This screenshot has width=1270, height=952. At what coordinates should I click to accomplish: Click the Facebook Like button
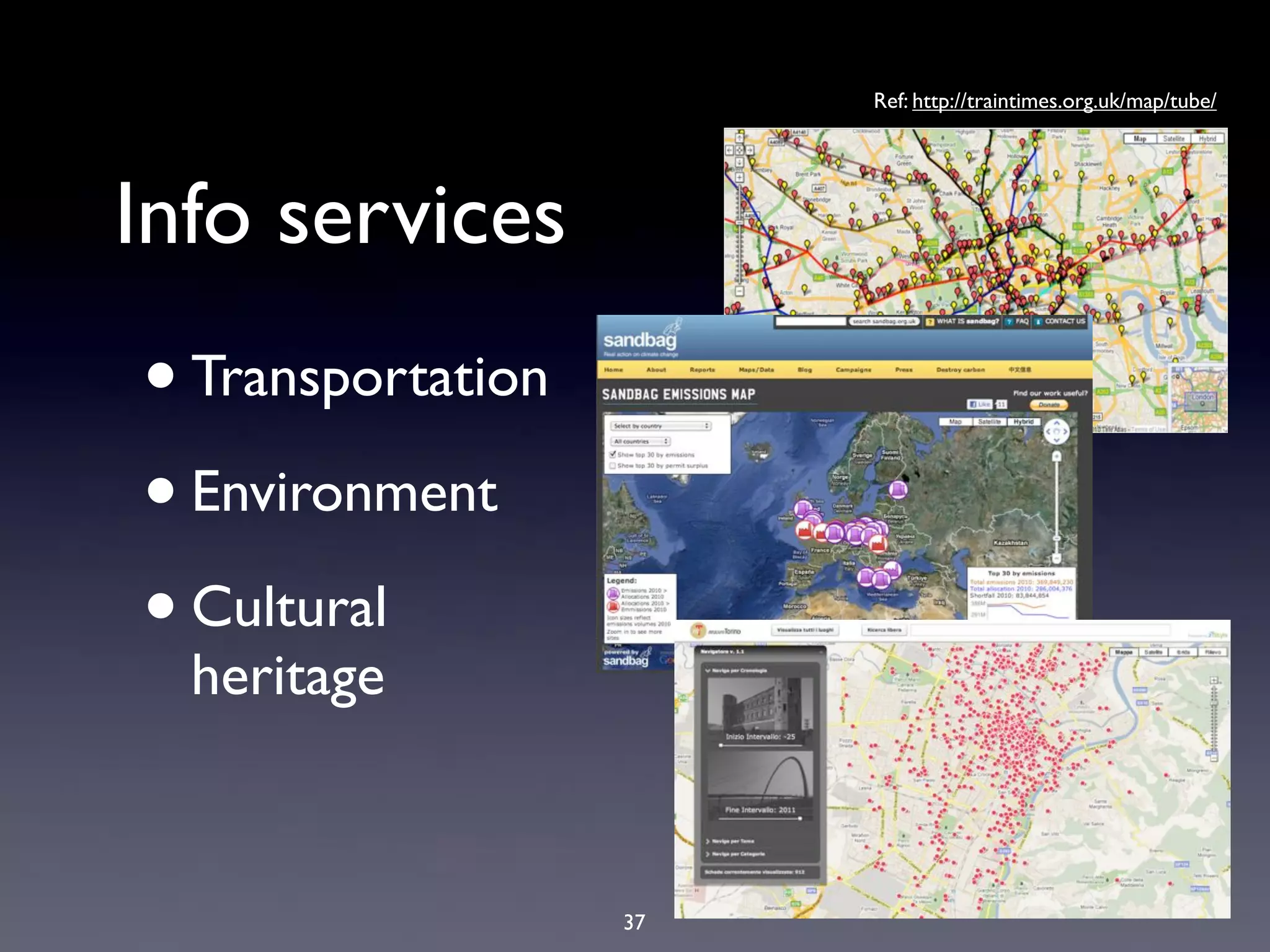click(x=980, y=404)
